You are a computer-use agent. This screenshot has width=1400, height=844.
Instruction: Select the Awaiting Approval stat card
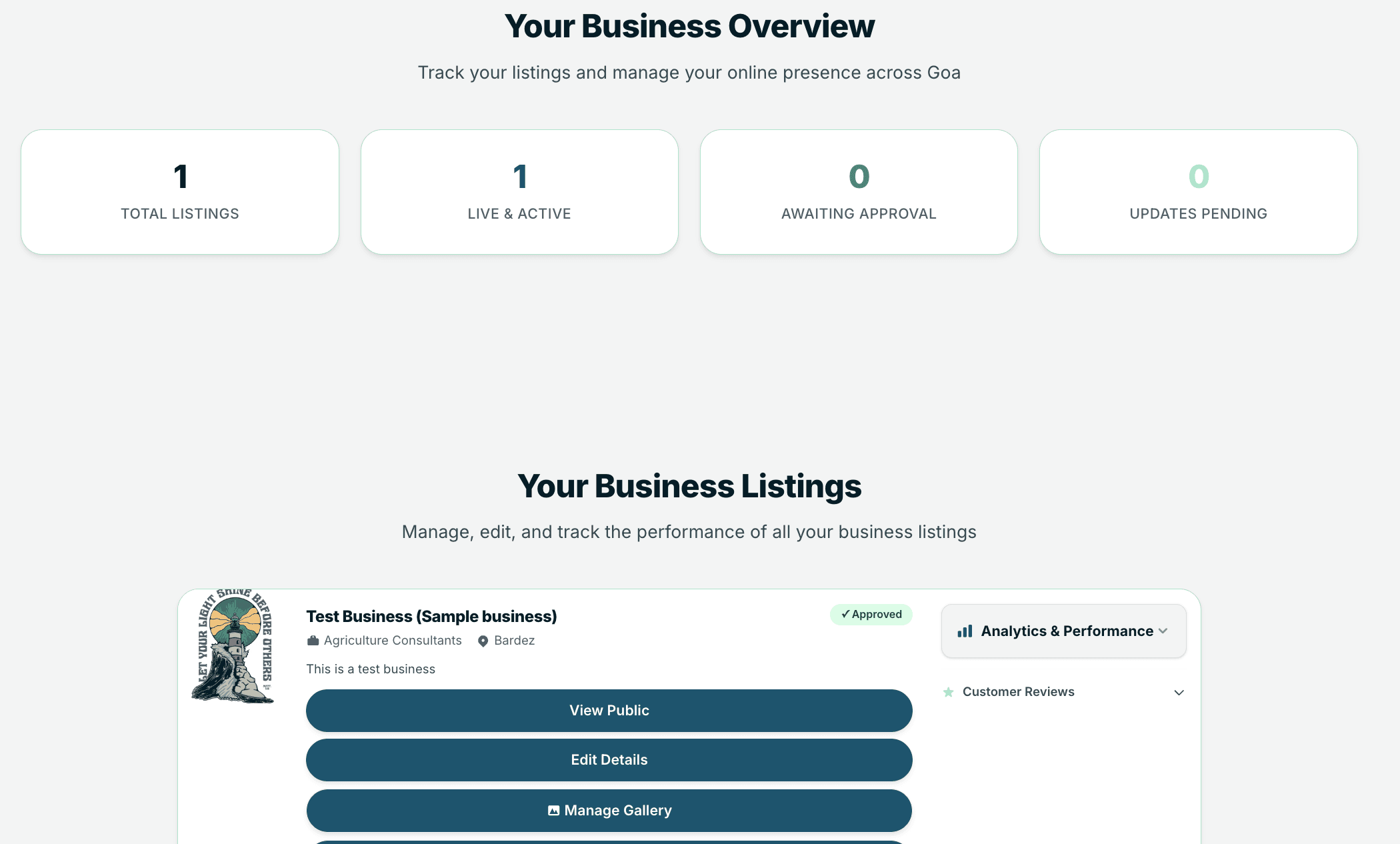[x=859, y=192]
